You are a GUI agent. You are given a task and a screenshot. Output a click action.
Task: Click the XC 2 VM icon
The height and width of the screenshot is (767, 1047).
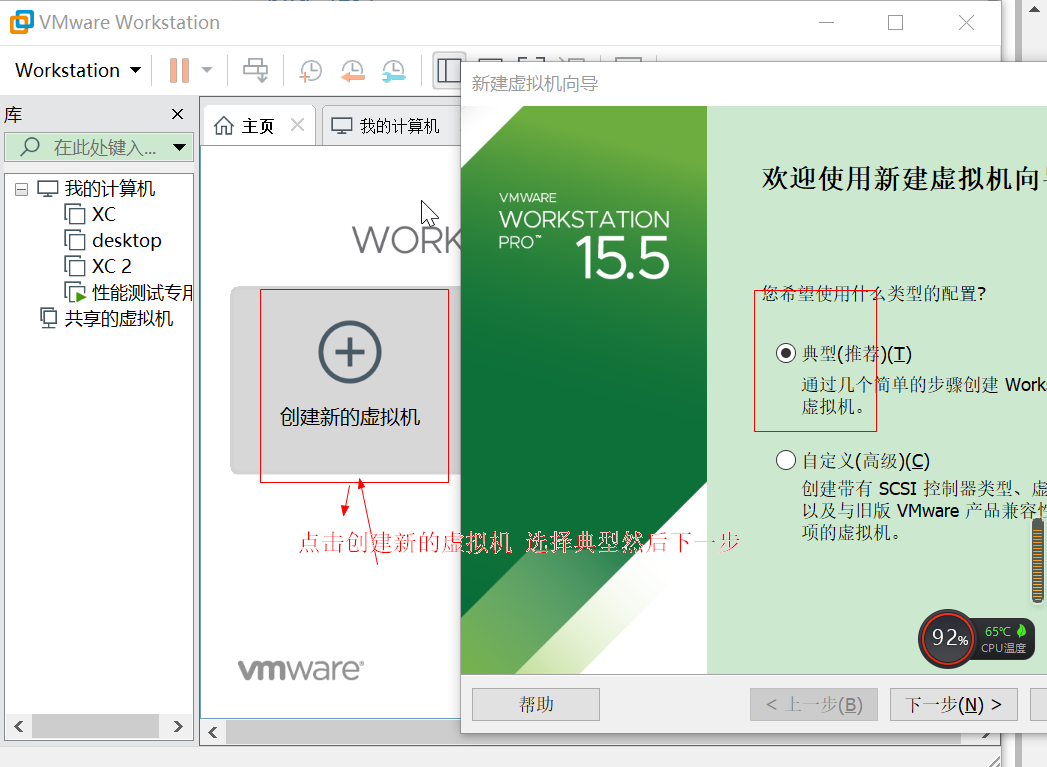[x=75, y=266]
